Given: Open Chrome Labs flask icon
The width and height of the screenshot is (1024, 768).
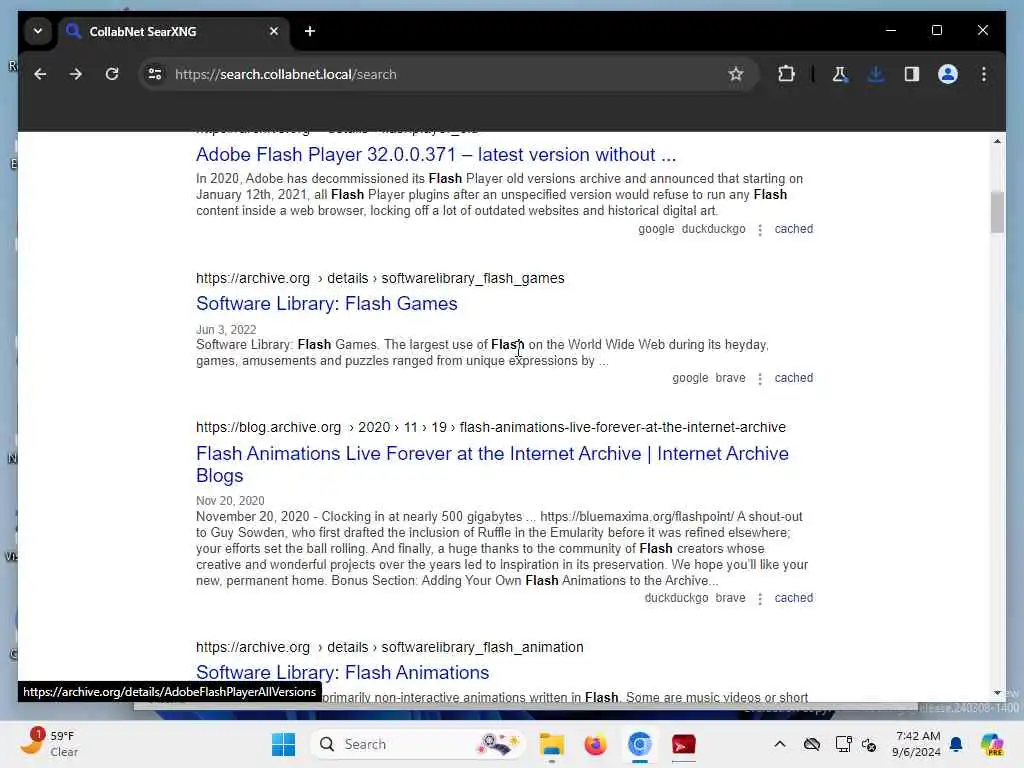Looking at the screenshot, I should [840, 74].
